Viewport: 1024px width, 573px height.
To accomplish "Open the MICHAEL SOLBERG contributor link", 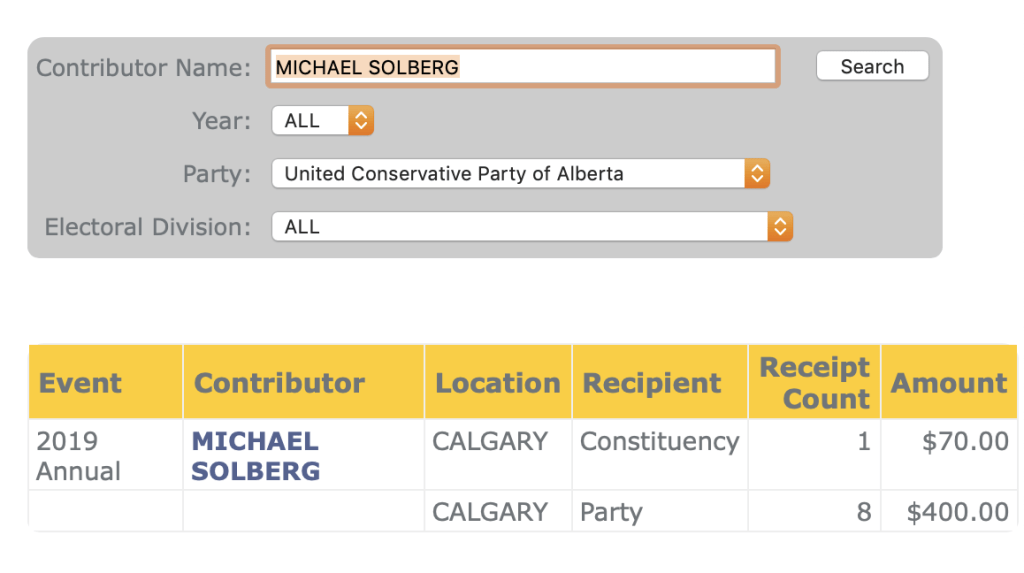I will click(256, 456).
